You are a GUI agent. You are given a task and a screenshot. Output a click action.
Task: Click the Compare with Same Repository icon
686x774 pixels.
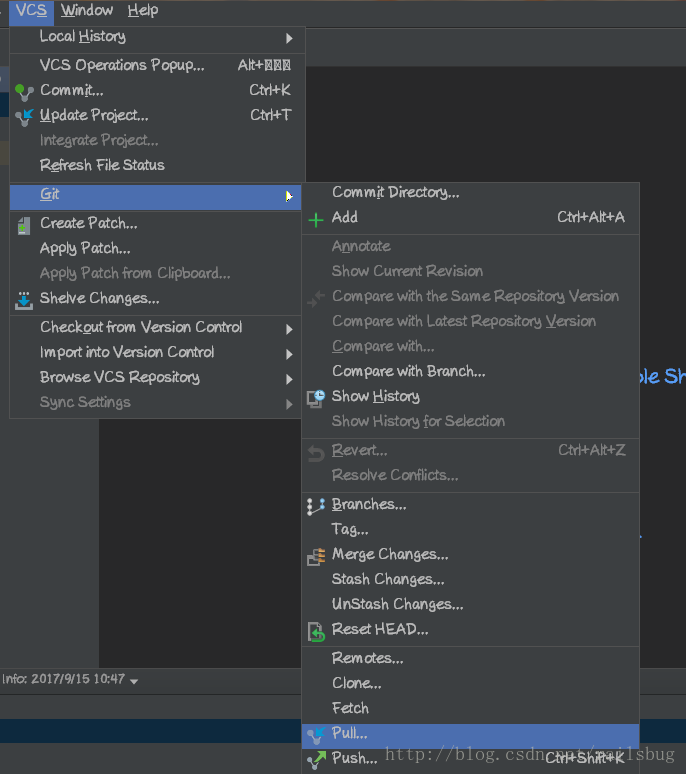tap(316, 298)
